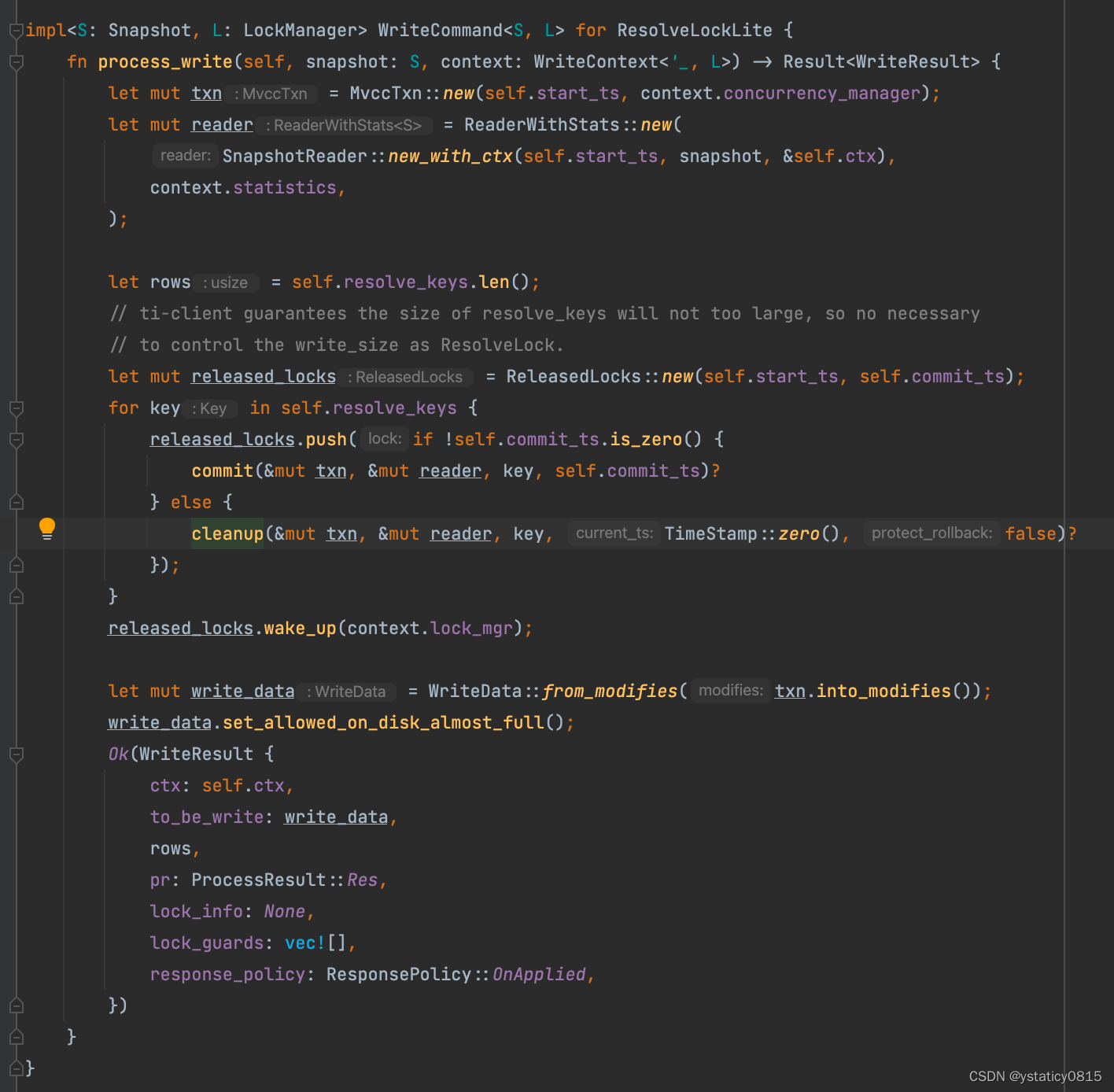The image size is (1114, 1092).
Task: Click 'WriteCommand' trait name
Action: click(x=441, y=31)
